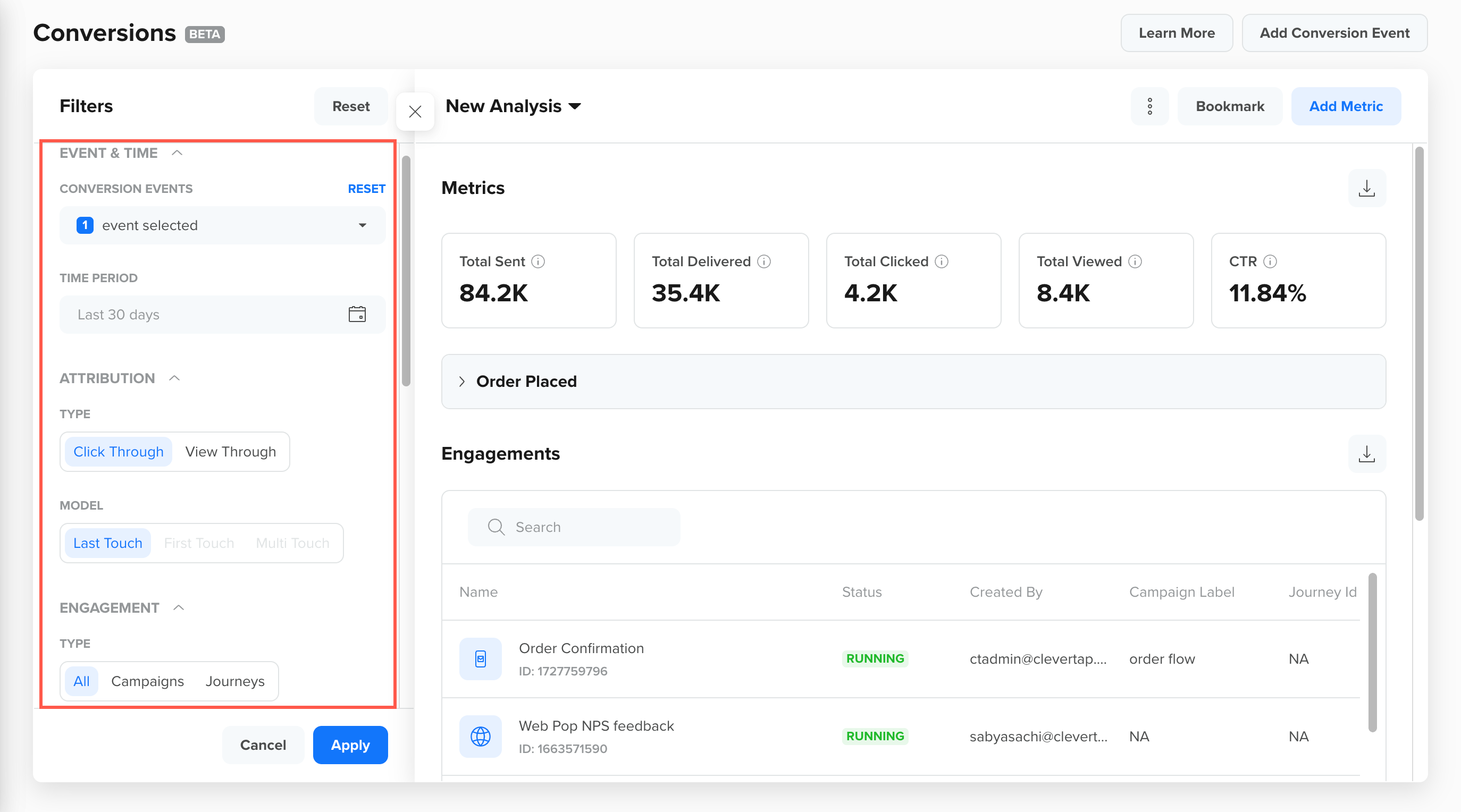Click the Apply button
This screenshot has height=812, width=1461.
tap(350, 745)
